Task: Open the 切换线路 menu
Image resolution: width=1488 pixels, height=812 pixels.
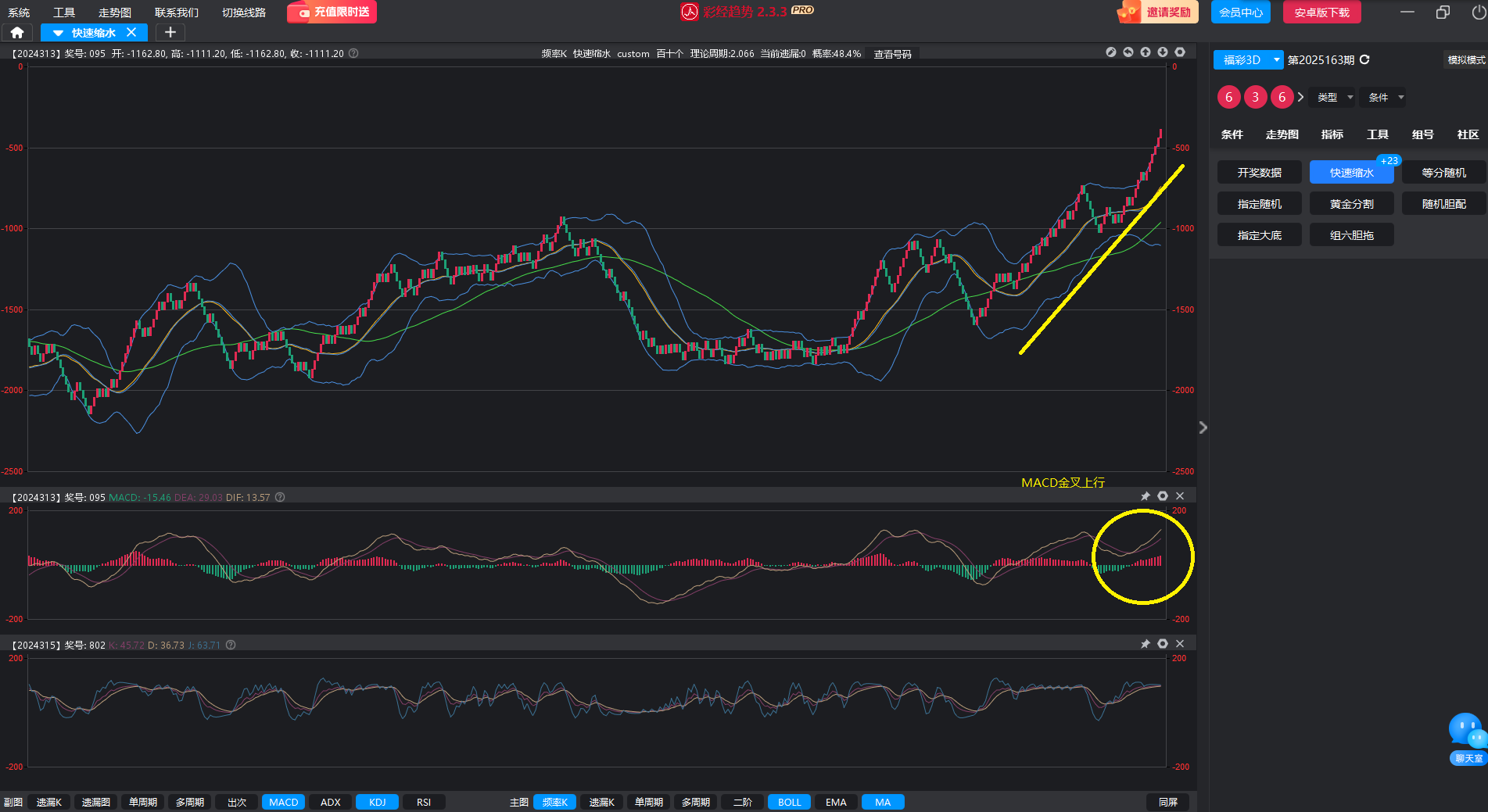Action: point(244,12)
